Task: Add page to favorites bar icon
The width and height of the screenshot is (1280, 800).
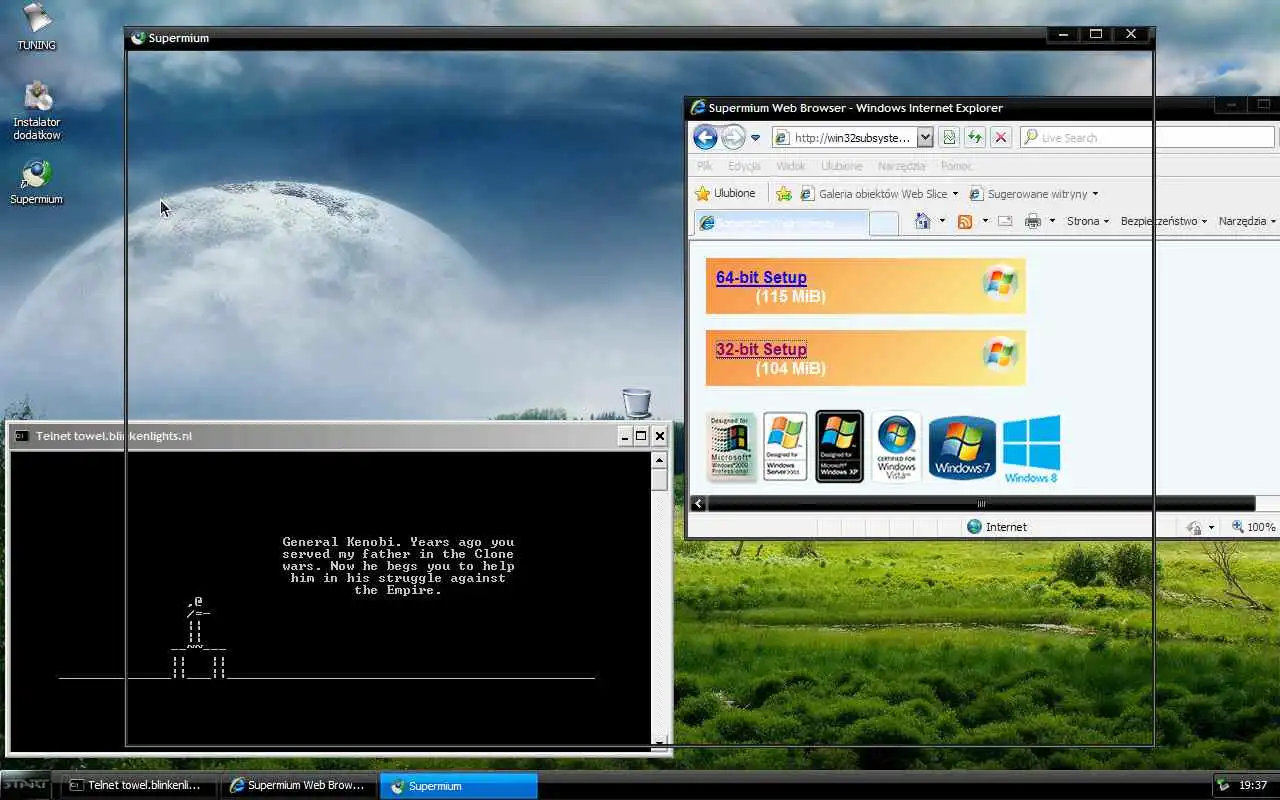Action: 784,194
